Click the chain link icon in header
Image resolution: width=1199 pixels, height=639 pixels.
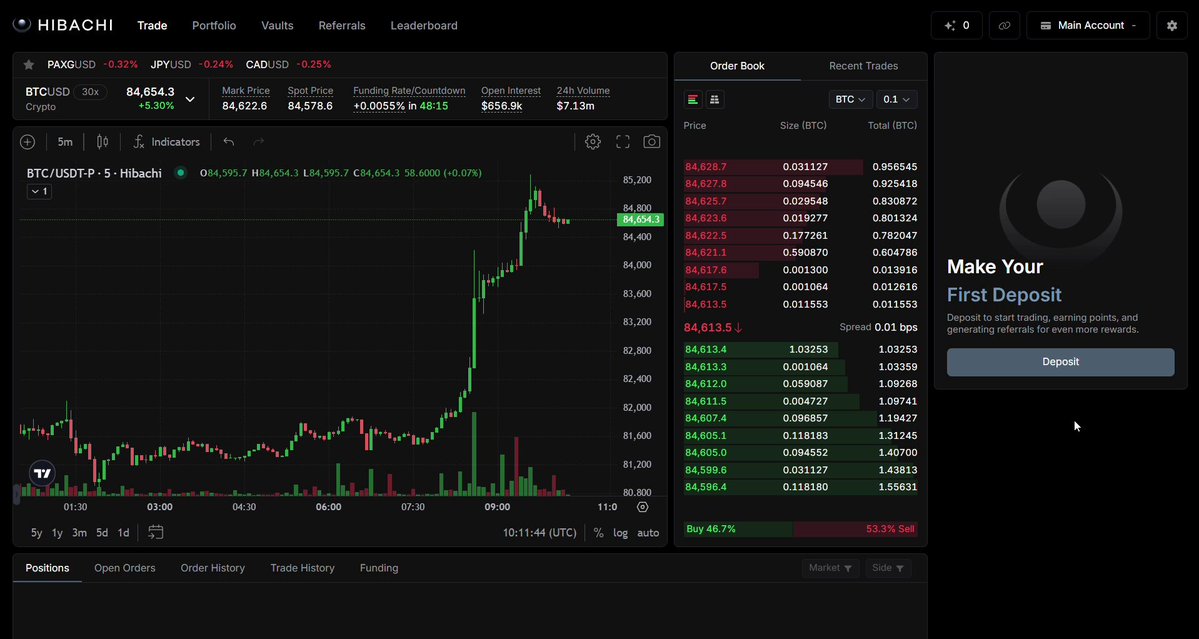1005,25
